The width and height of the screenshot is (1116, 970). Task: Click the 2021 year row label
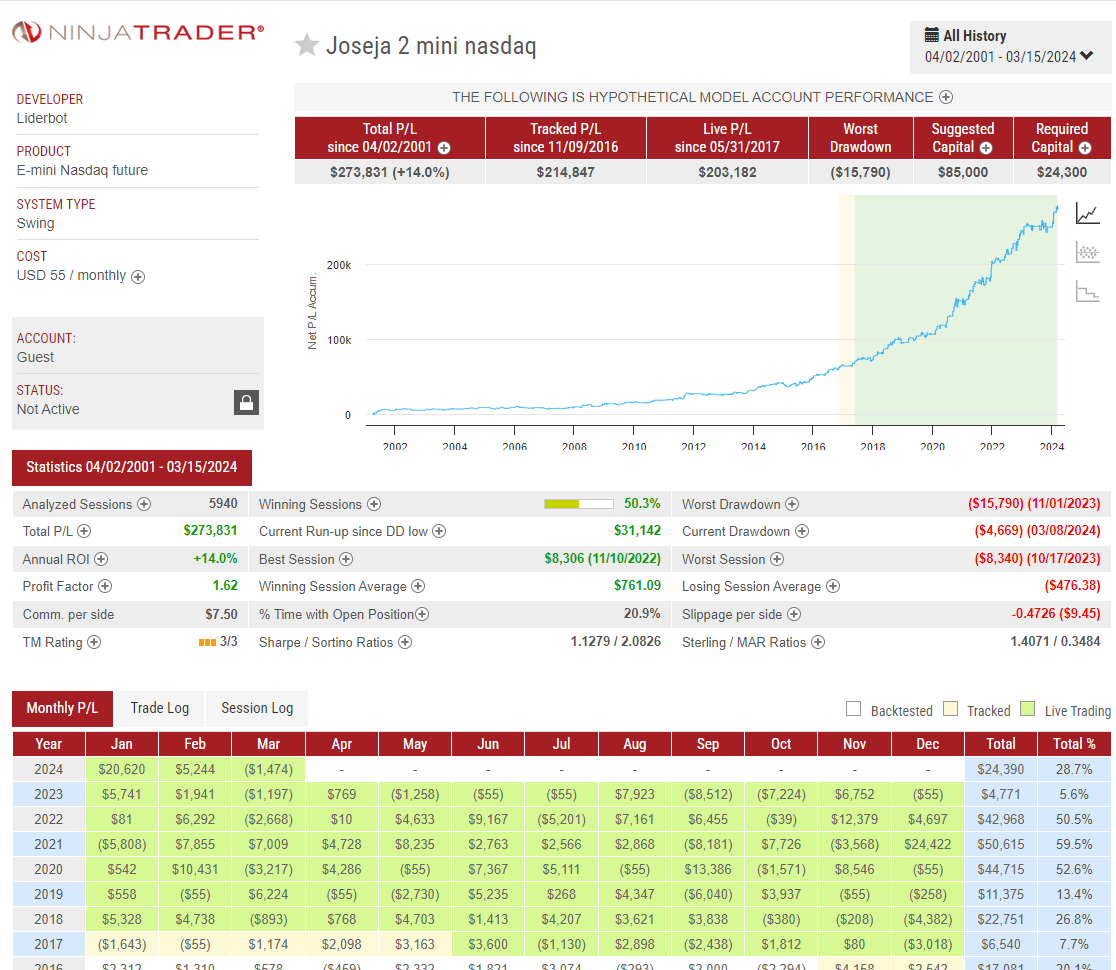(48, 845)
